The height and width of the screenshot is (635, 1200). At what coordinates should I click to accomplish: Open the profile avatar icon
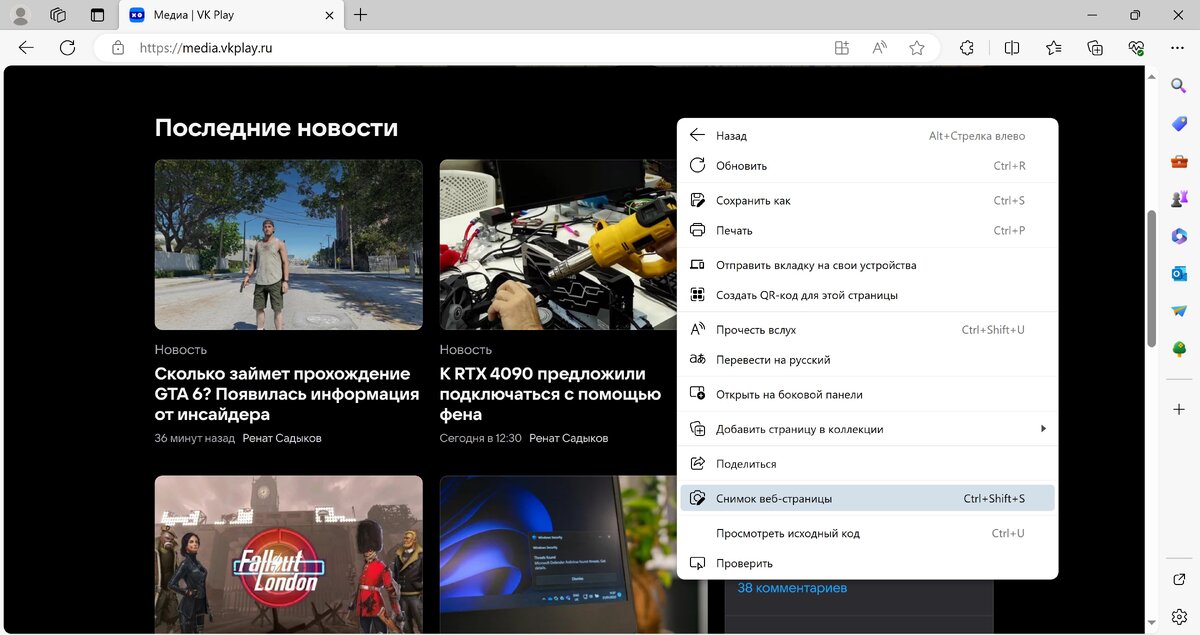click(x=20, y=15)
